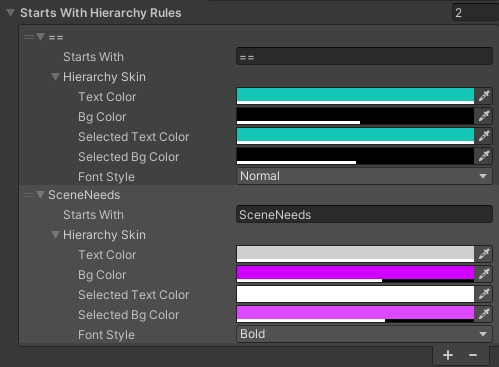Click the == rule header name
The width and height of the screenshot is (499, 367).
pyautogui.click(x=56, y=37)
